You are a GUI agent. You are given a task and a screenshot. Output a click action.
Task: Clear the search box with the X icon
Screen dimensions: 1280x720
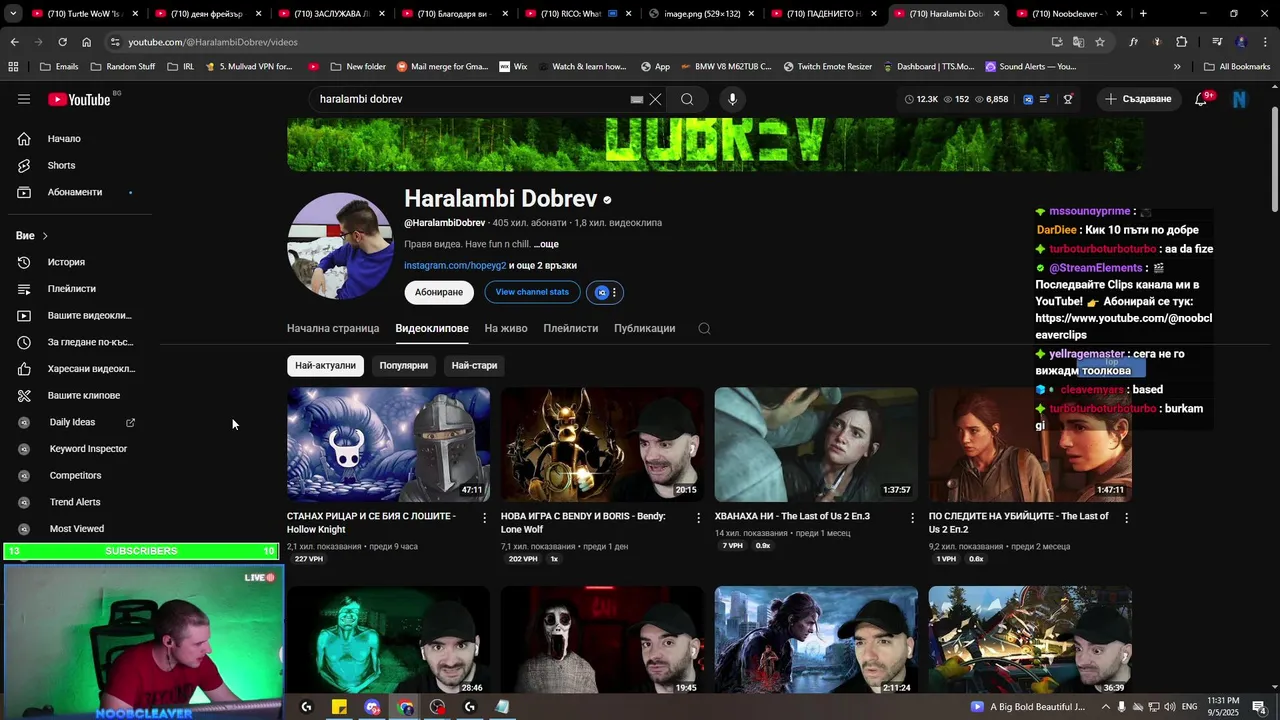pos(655,99)
